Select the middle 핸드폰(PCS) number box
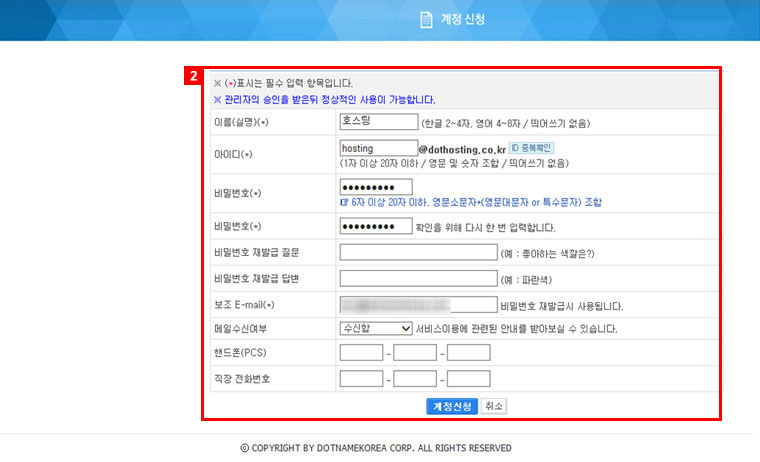This screenshot has height=462, width=760. [x=415, y=352]
